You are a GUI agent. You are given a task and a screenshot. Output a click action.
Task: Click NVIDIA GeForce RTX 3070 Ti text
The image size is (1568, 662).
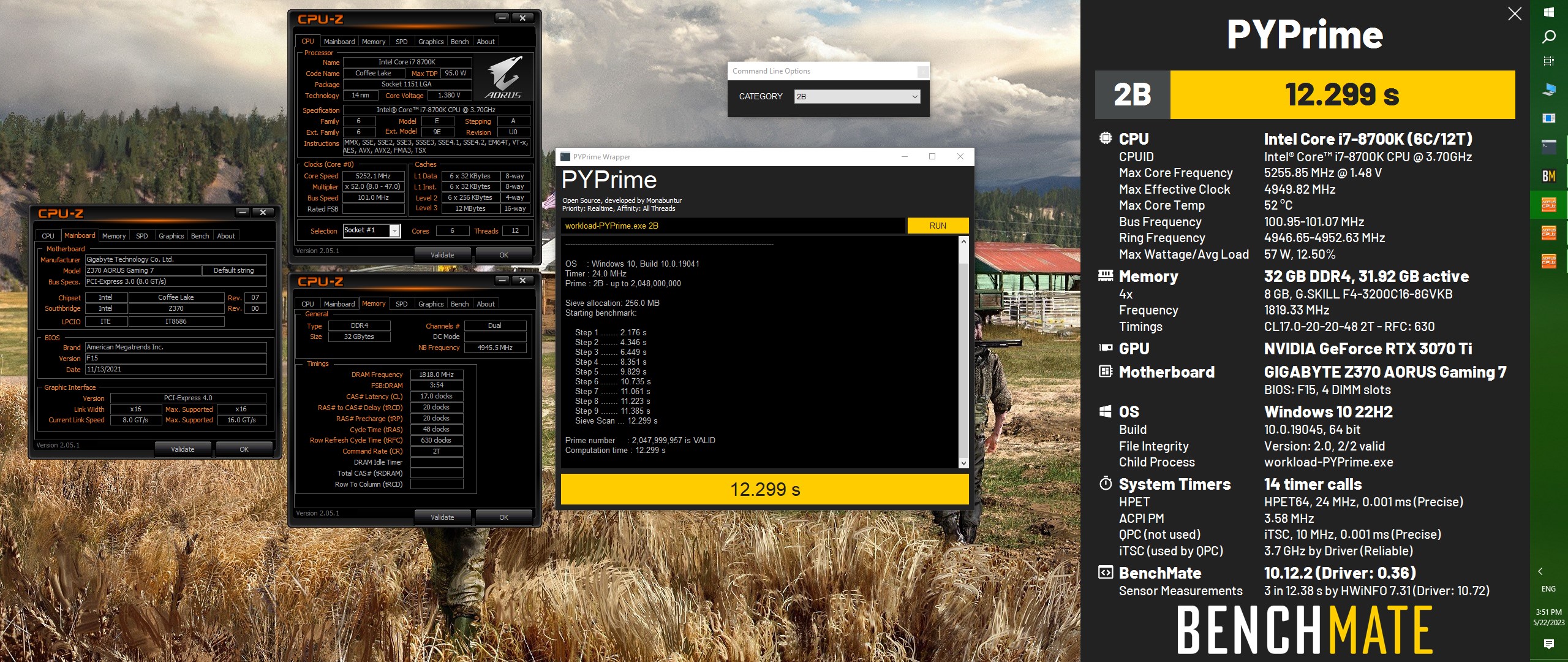(1368, 349)
